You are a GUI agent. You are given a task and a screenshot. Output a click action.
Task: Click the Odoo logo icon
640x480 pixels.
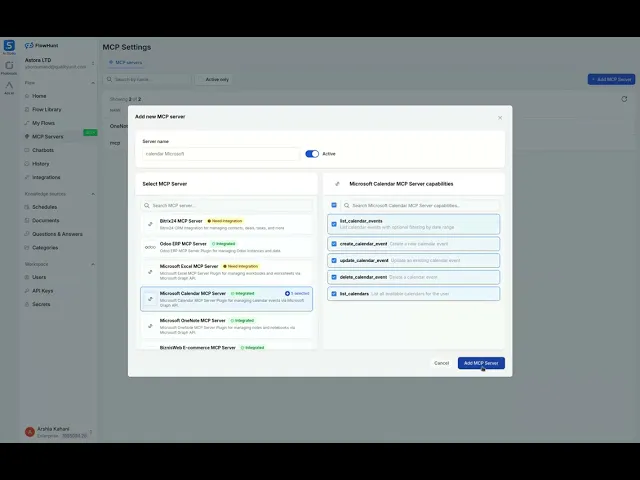[x=150, y=247]
